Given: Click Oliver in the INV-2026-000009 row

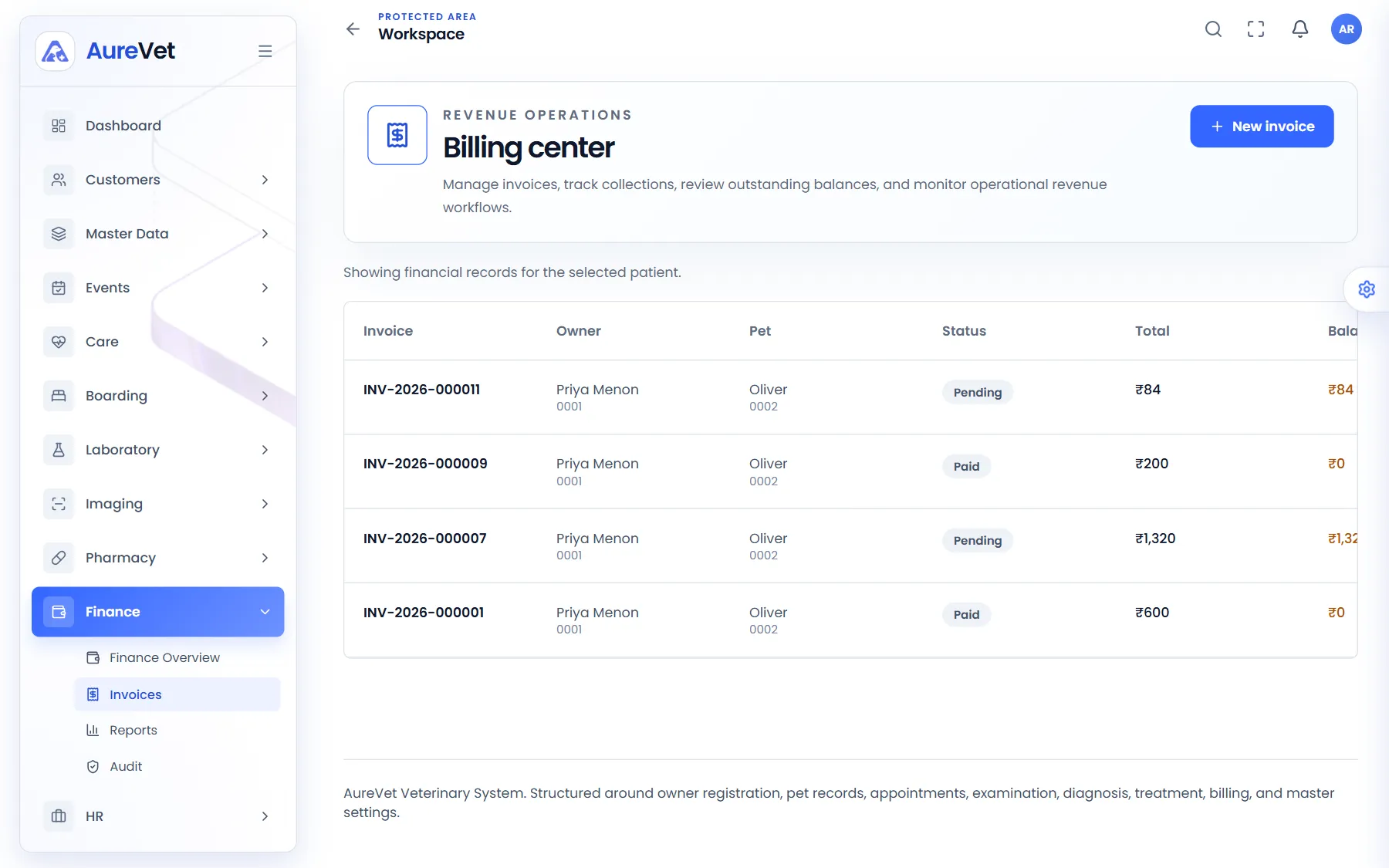Looking at the screenshot, I should click(x=768, y=464).
